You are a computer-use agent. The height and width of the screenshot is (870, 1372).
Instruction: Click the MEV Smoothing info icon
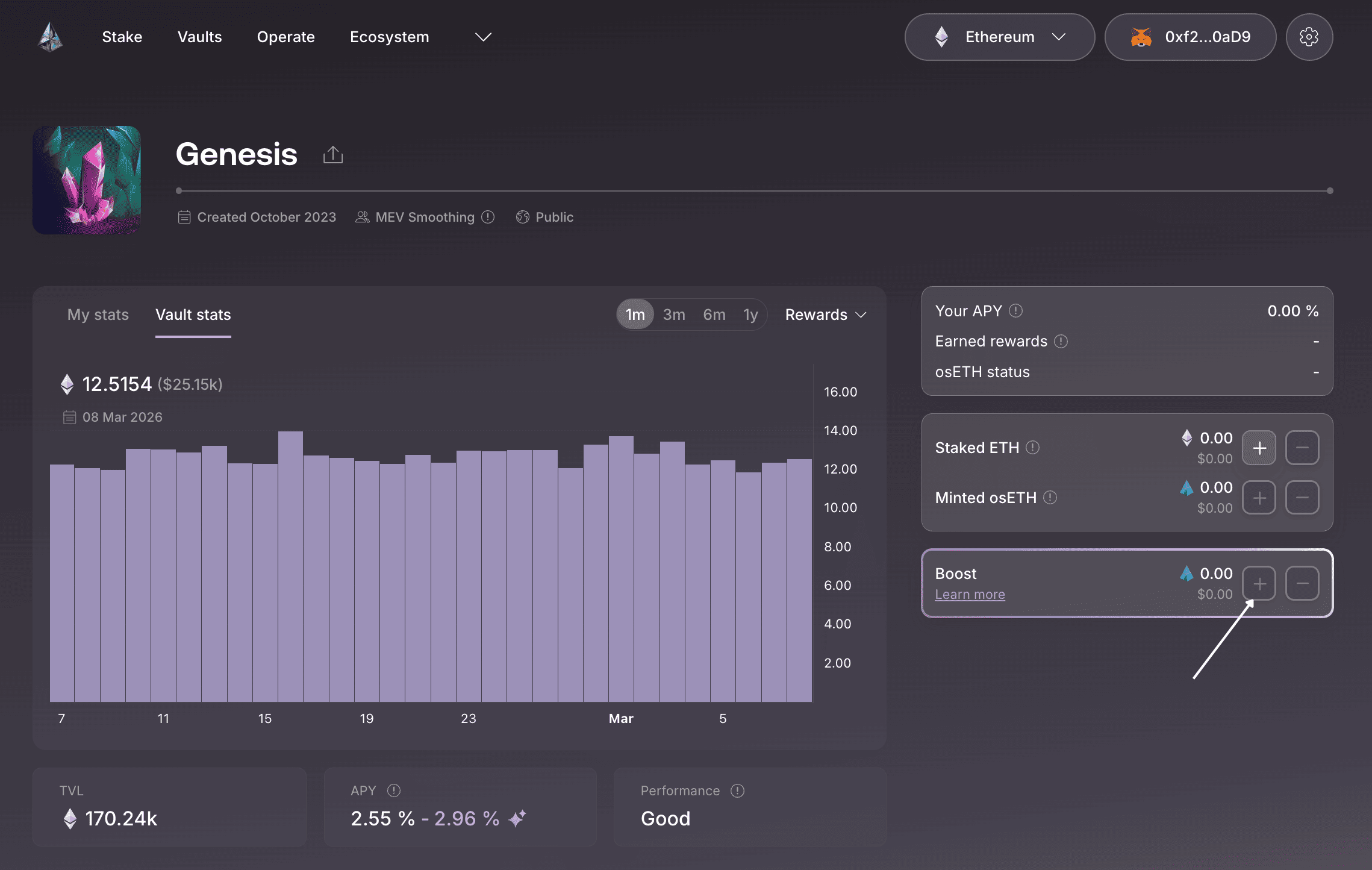click(x=488, y=217)
